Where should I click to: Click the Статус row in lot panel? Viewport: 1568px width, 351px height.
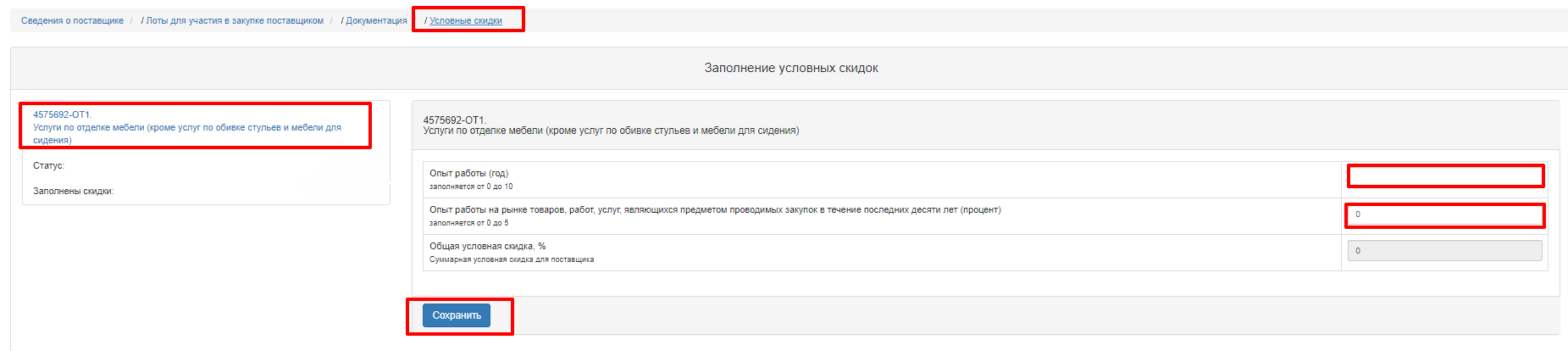pyautogui.click(x=206, y=165)
